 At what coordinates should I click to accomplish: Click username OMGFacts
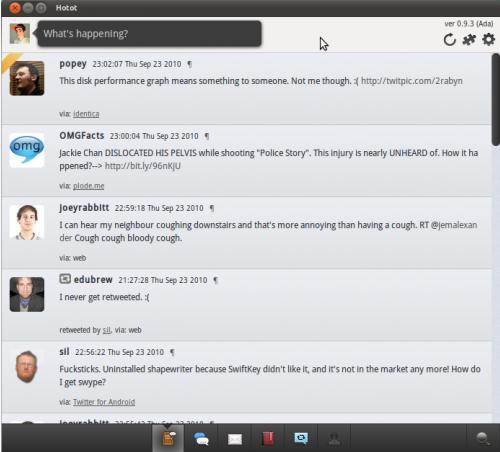pos(82,135)
